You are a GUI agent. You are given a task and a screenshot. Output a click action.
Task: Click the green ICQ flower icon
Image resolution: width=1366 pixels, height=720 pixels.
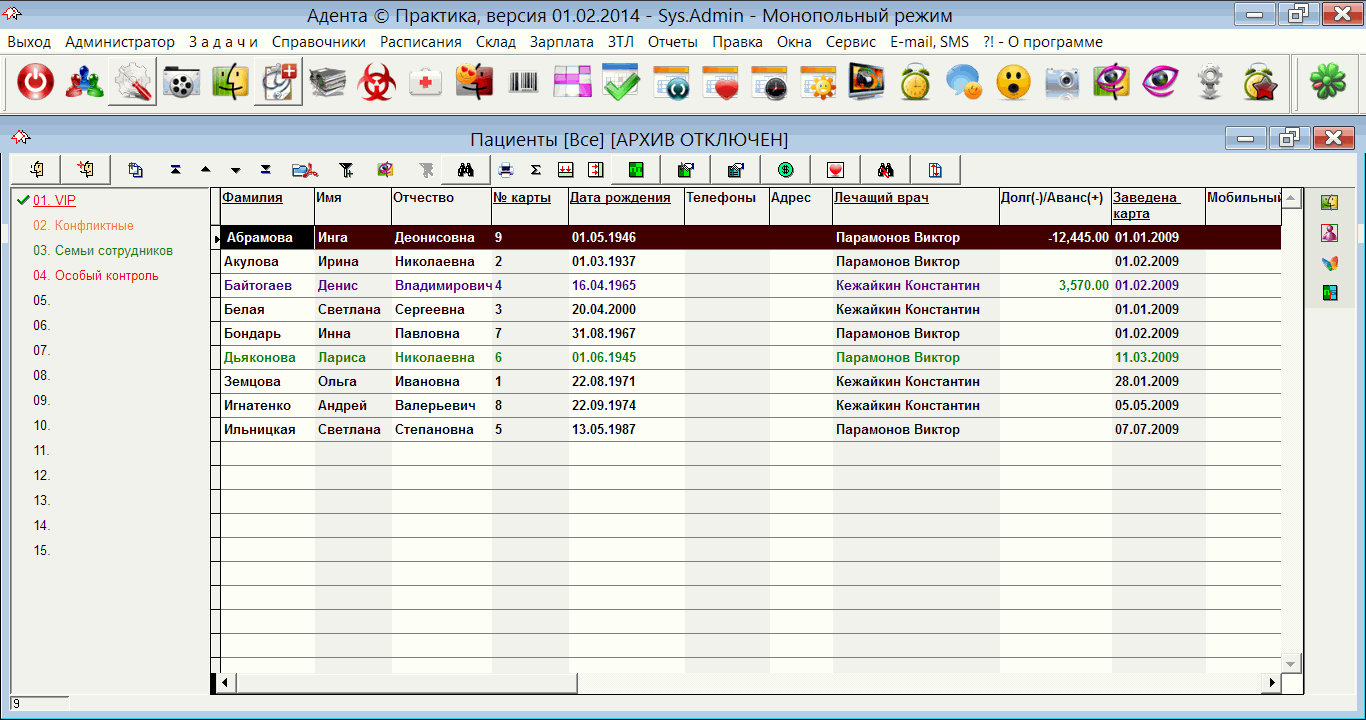1328,83
